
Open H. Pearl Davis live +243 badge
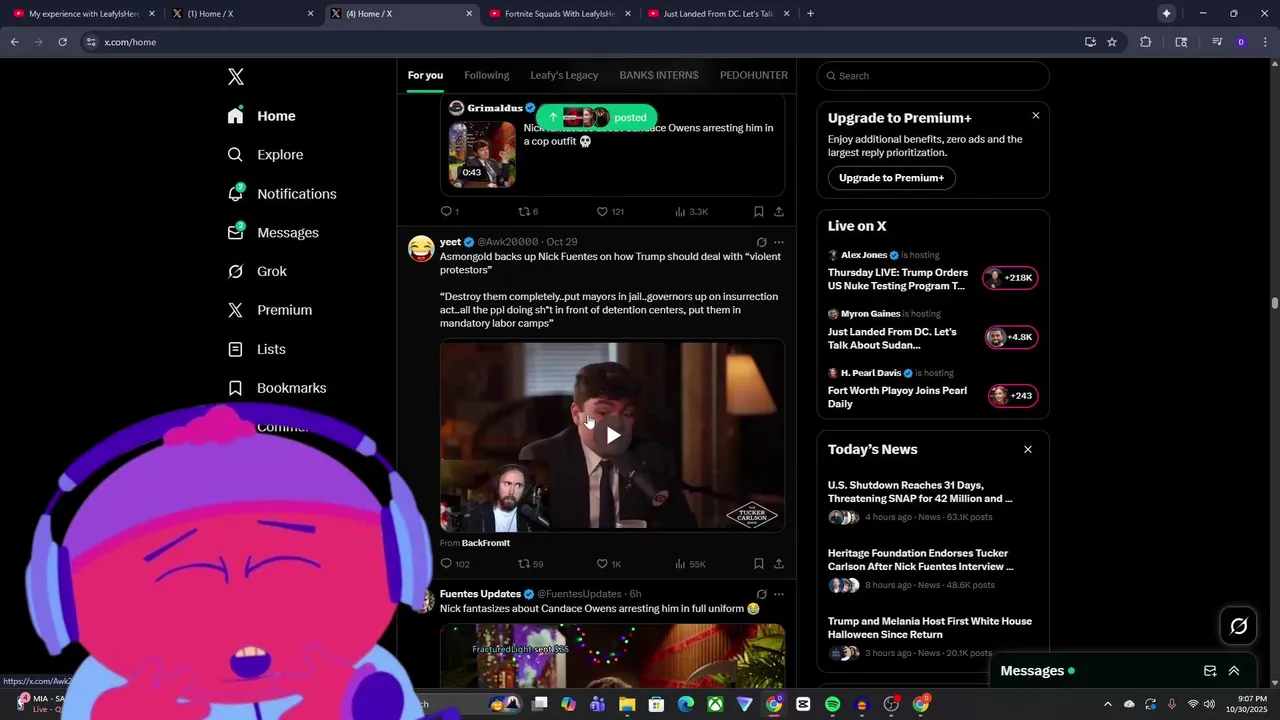[x=1012, y=396]
